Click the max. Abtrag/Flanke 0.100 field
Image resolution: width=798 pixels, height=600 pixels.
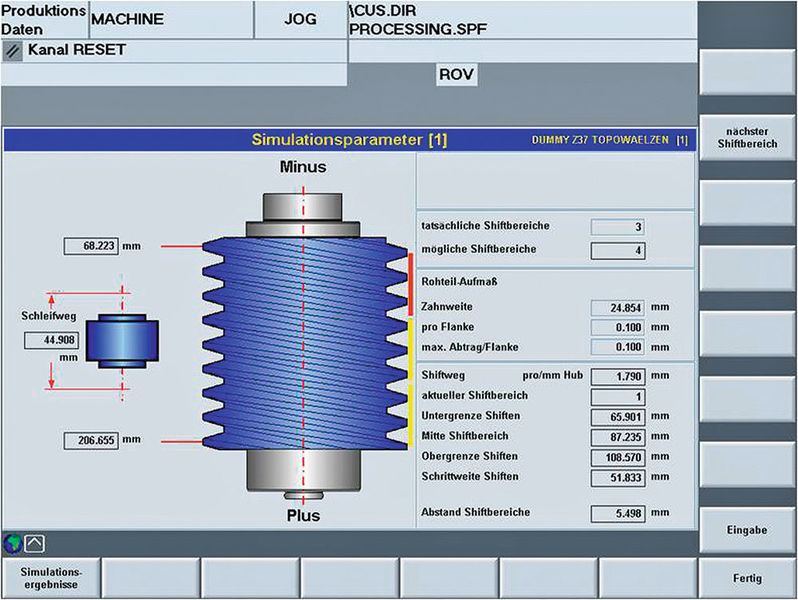(x=618, y=348)
